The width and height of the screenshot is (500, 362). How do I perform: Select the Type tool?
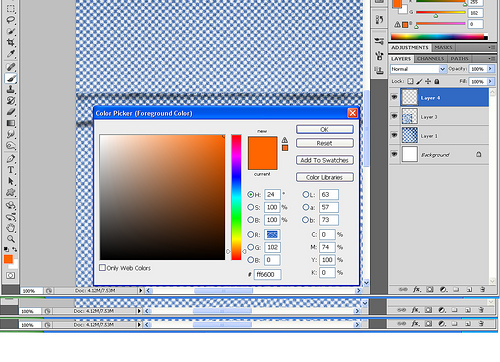point(11,170)
